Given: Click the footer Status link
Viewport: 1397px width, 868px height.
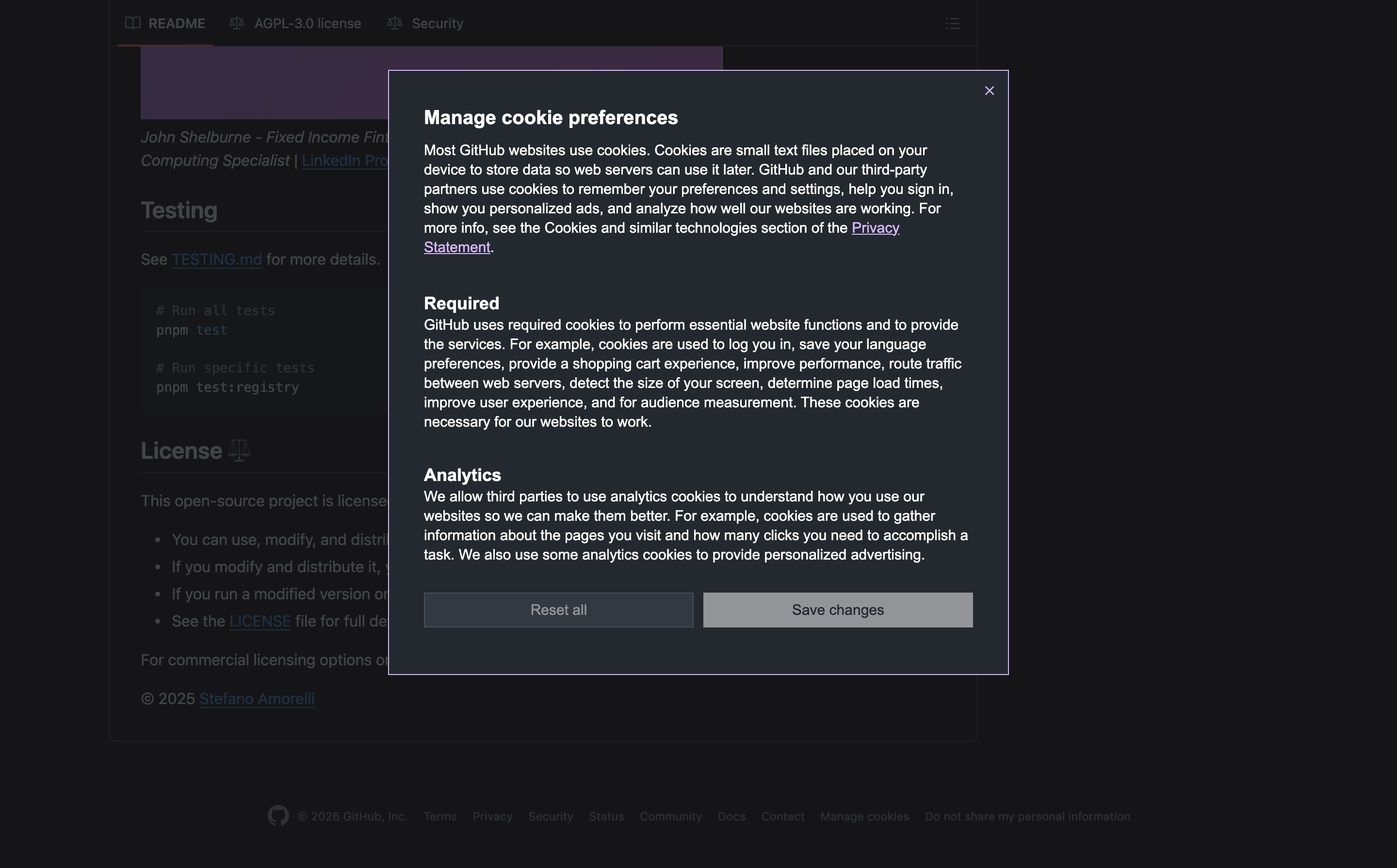Looking at the screenshot, I should [x=606, y=816].
